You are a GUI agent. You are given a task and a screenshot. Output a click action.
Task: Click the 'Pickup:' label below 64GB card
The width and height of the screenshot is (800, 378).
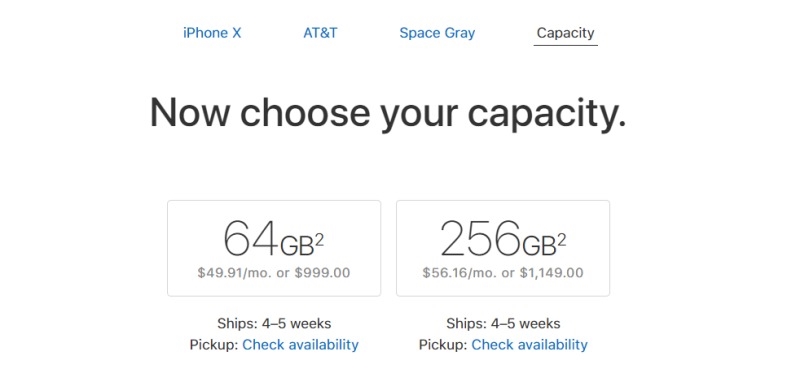pyautogui.click(x=214, y=345)
